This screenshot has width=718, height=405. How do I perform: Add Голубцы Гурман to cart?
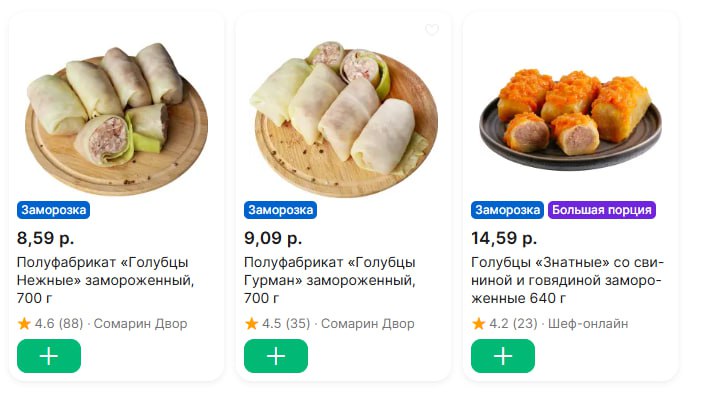coord(276,356)
